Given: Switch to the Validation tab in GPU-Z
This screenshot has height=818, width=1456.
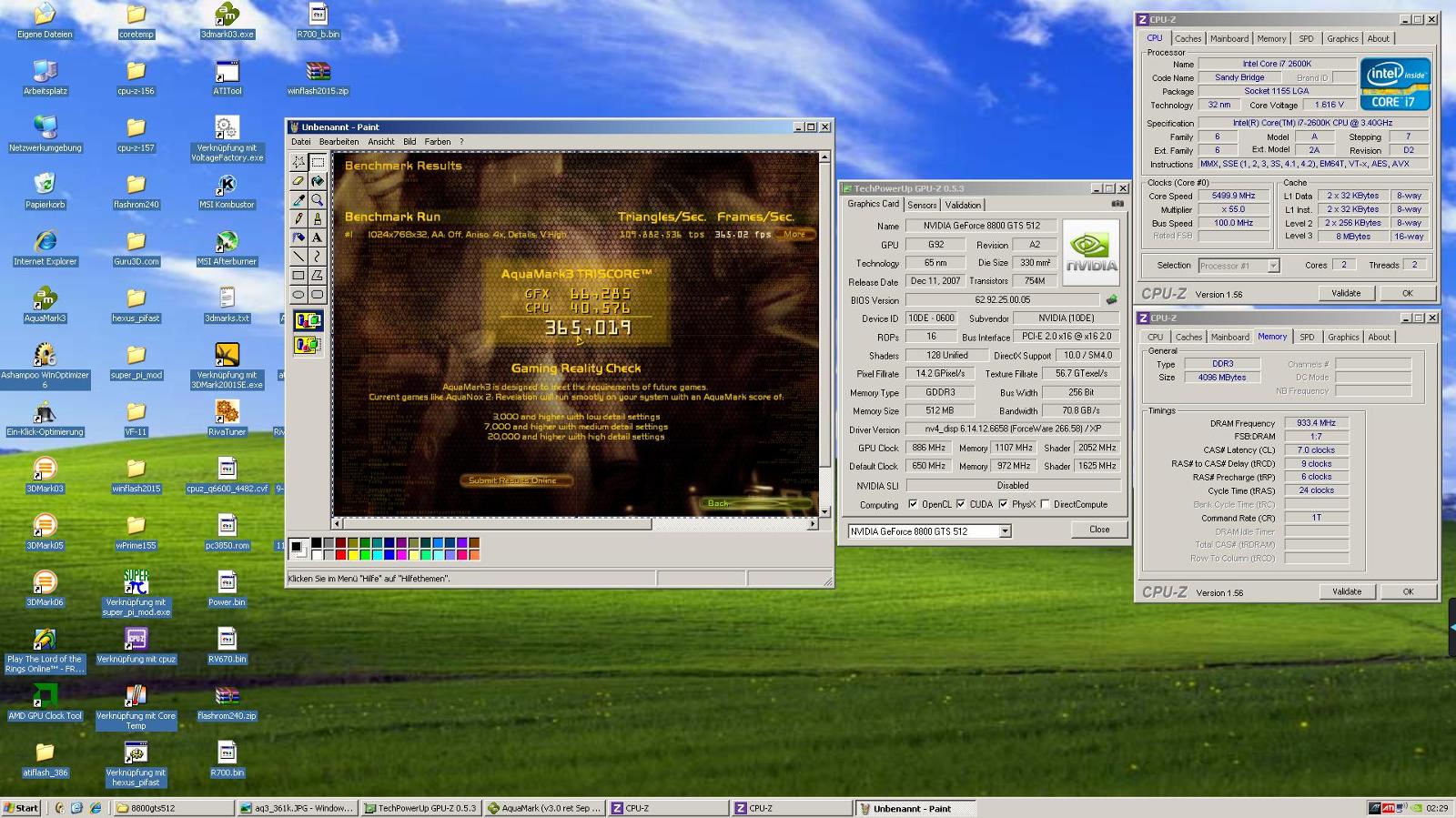Looking at the screenshot, I should point(963,205).
